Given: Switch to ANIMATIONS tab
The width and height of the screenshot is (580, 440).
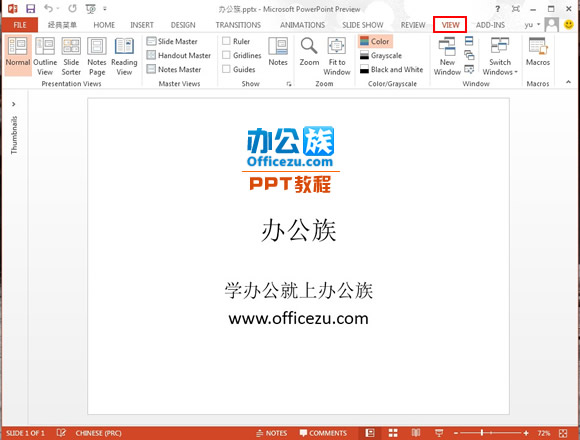Looking at the screenshot, I should point(302,25).
